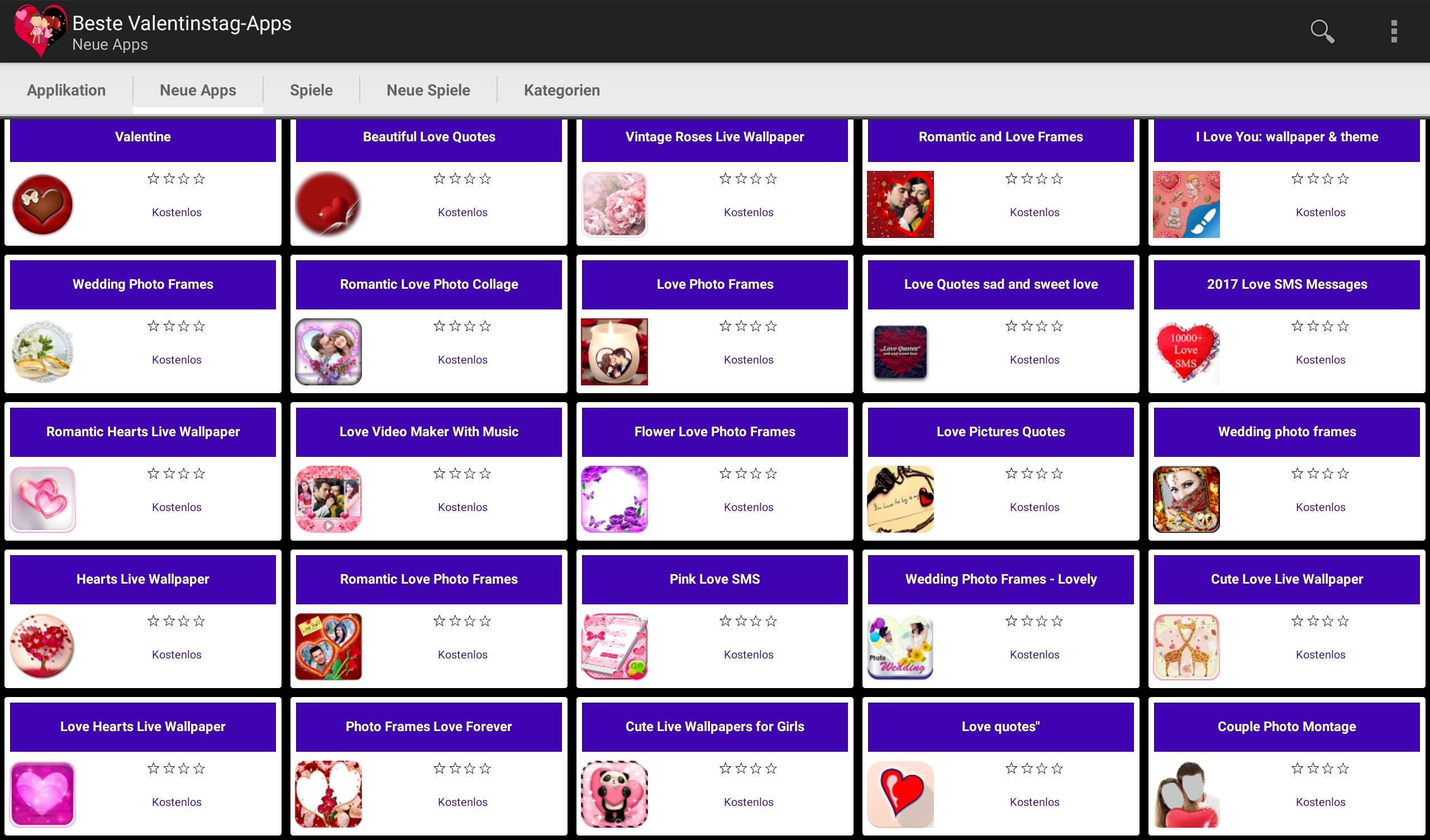Open the giraffe Cute Love Live Wallpaper icon
1430x840 pixels.
coord(1186,646)
